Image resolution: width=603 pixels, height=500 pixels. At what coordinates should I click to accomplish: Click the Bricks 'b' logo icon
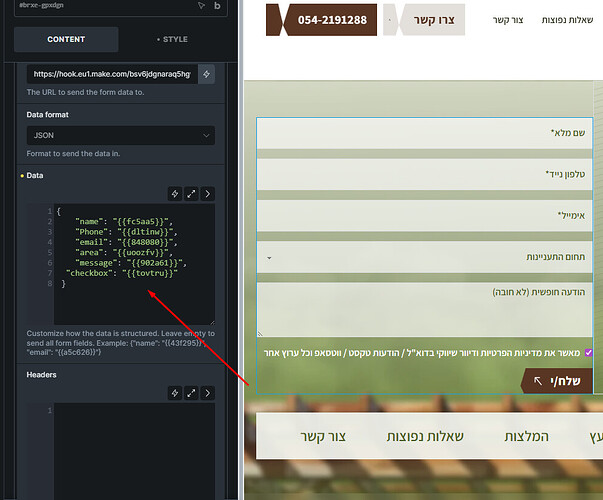pyautogui.click(x=217, y=5)
